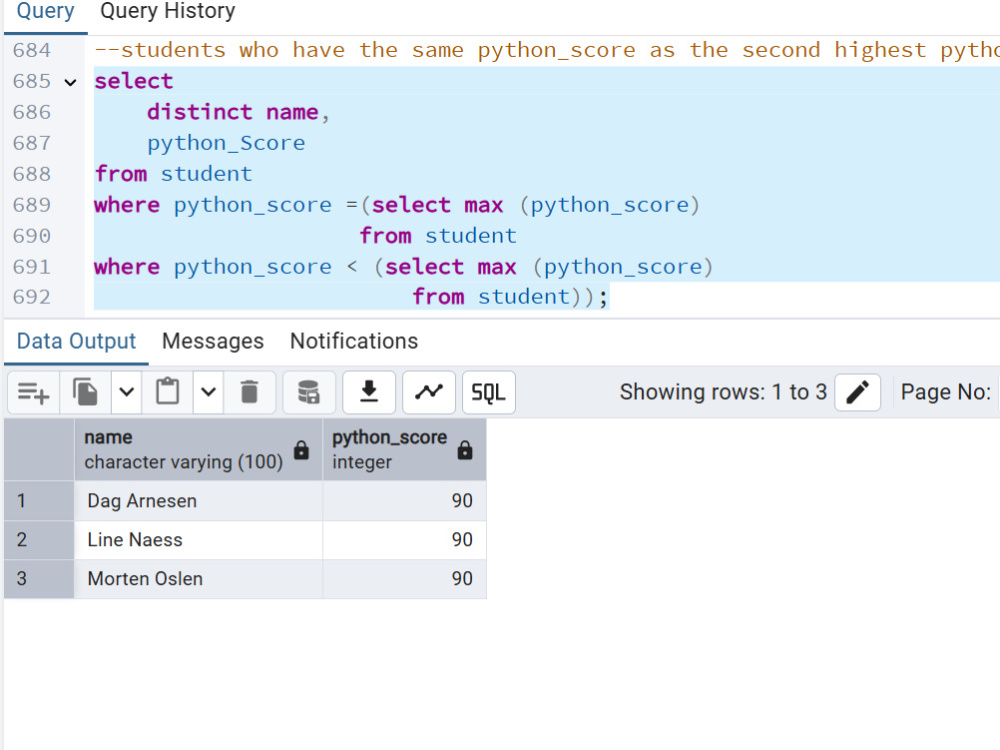Click line number 692 in editor gutter

pos(31,297)
